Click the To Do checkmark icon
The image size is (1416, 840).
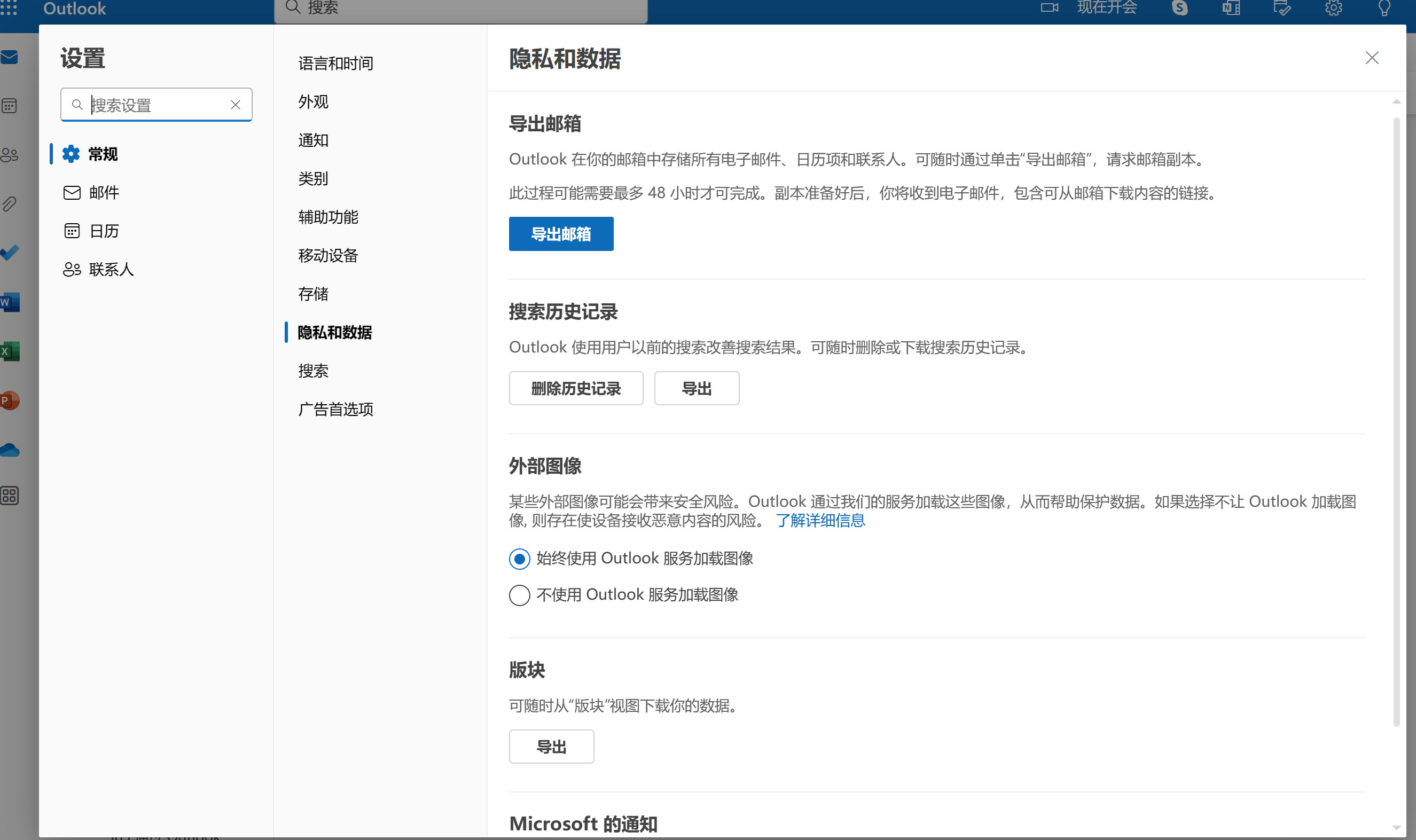(x=10, y=253)
